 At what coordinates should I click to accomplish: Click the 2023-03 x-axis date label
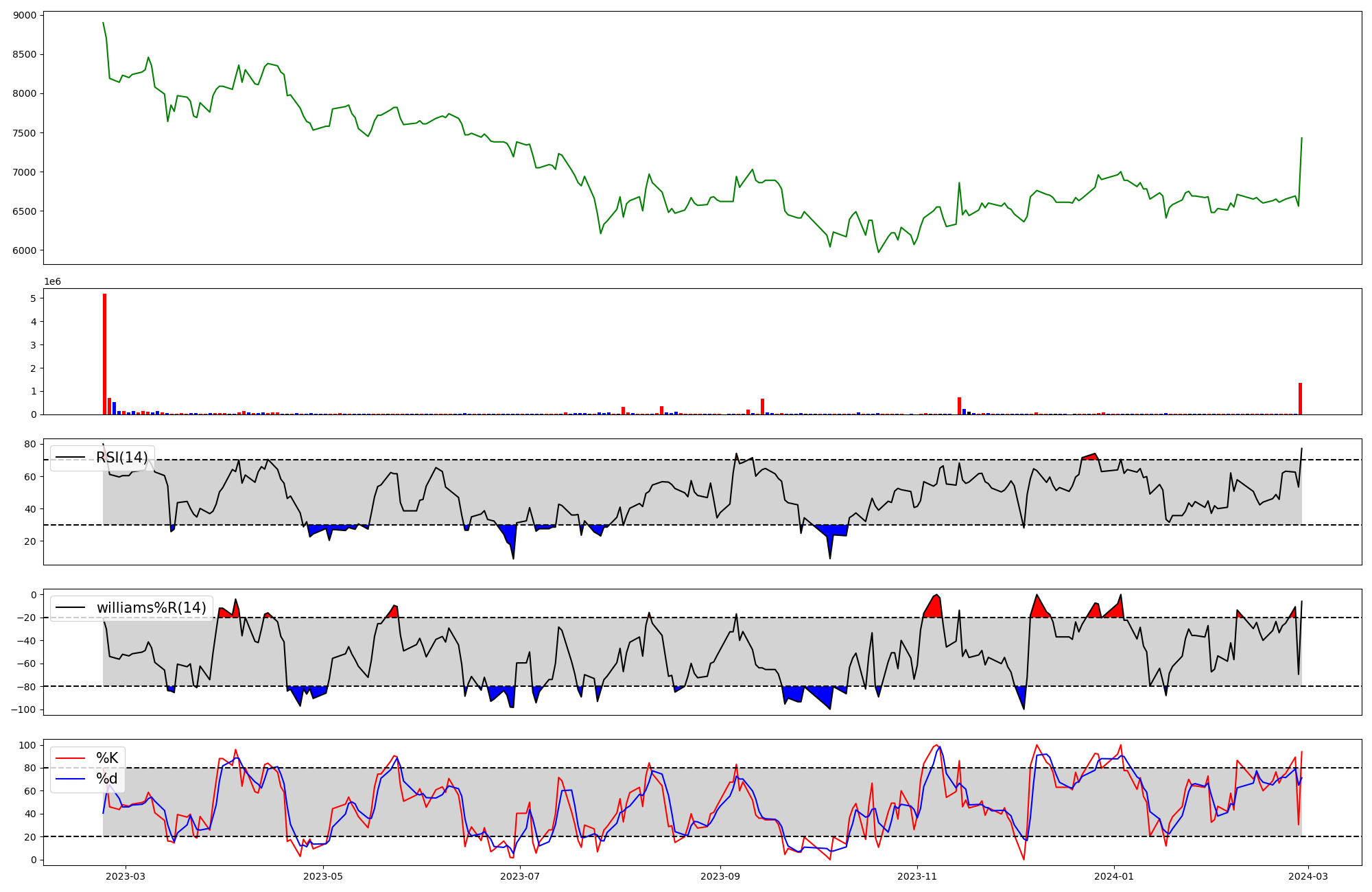coord(126,876)
